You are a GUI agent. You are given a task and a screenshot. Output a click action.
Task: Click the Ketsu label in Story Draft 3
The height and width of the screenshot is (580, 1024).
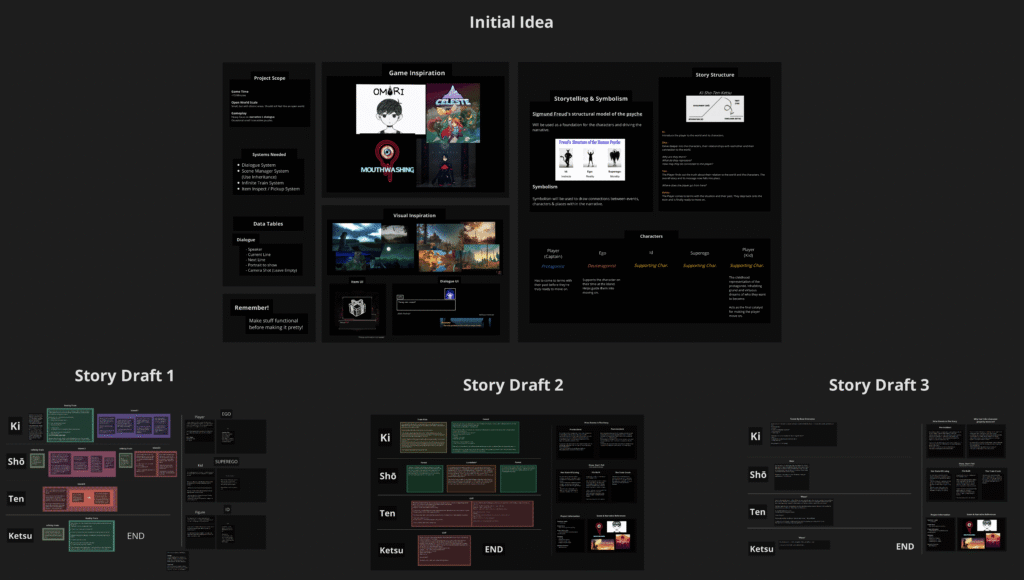pyautogui.click(x=762, y=548)
